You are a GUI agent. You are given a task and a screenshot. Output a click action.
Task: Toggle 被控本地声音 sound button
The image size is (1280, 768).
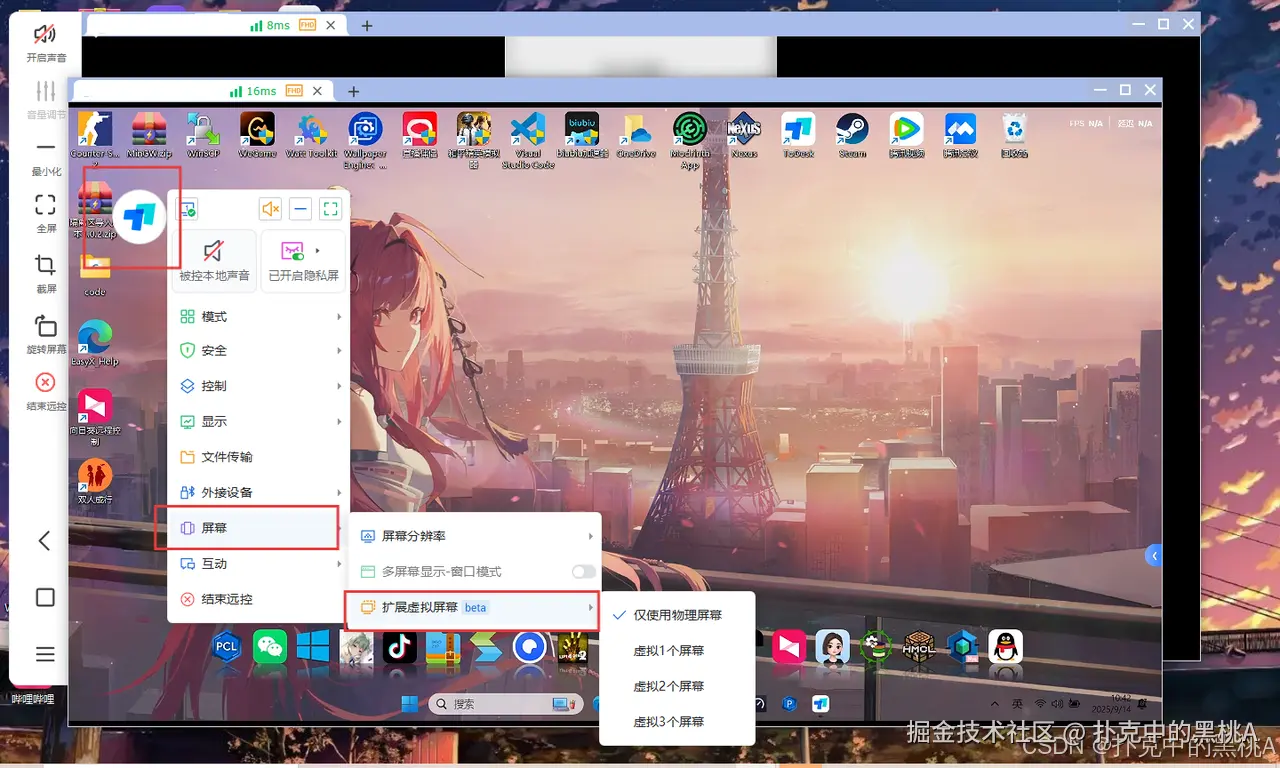[213, 259]
